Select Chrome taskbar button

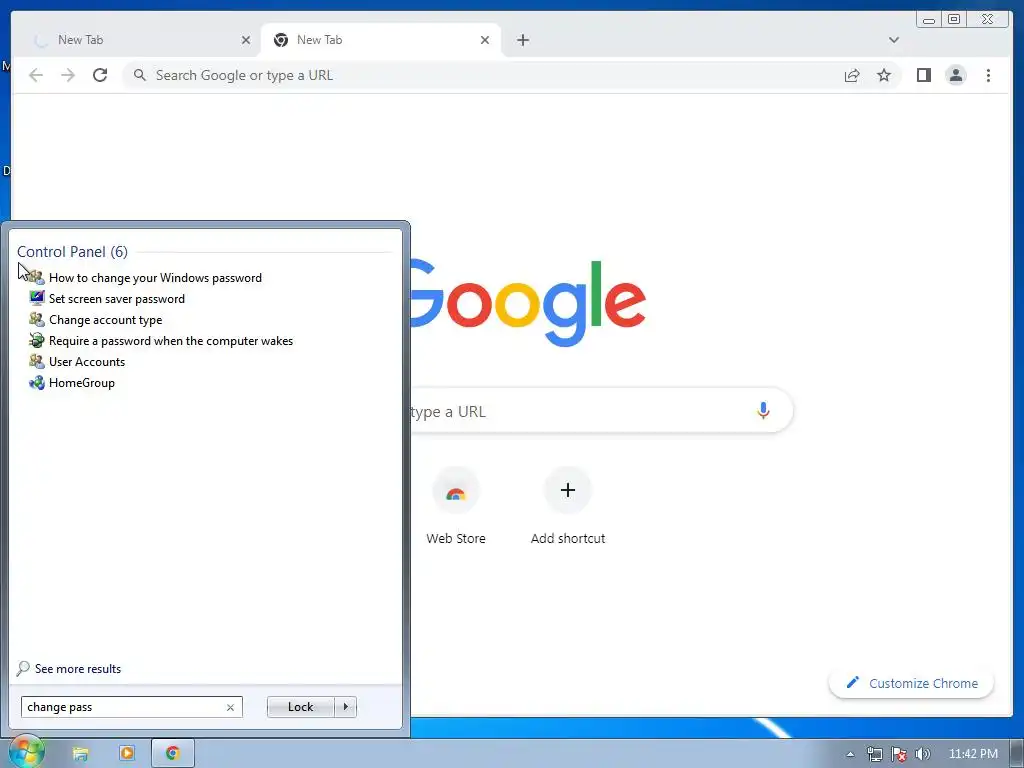point(172,754)
